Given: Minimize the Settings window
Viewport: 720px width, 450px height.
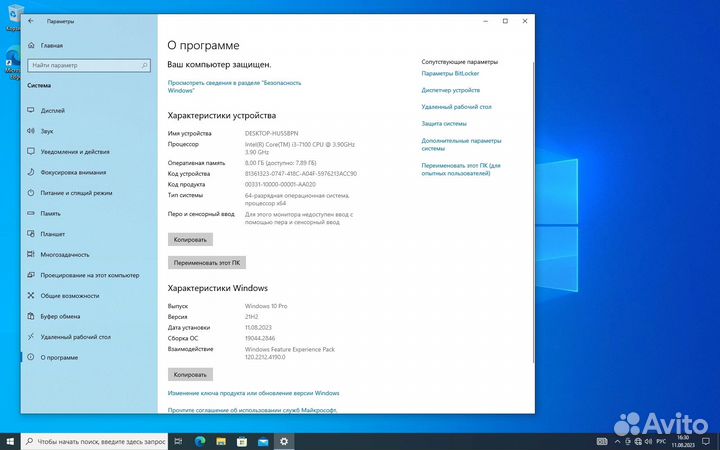Looking at the screenshot, I should (486, 21).
